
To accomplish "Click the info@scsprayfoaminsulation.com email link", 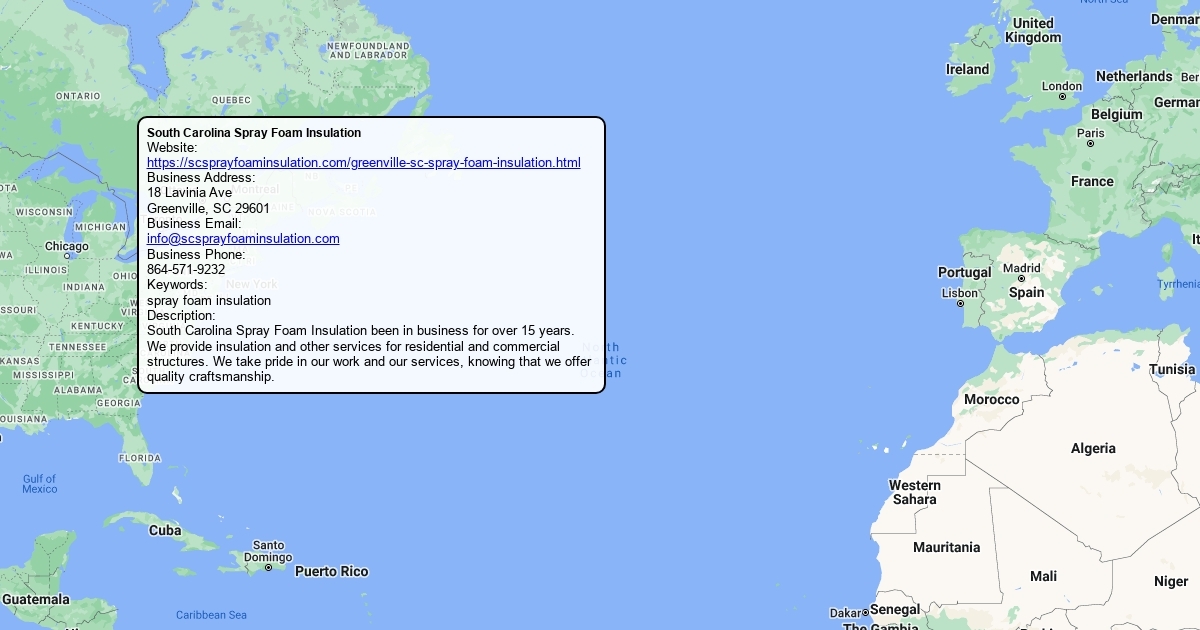I will [x=243, y=239].
